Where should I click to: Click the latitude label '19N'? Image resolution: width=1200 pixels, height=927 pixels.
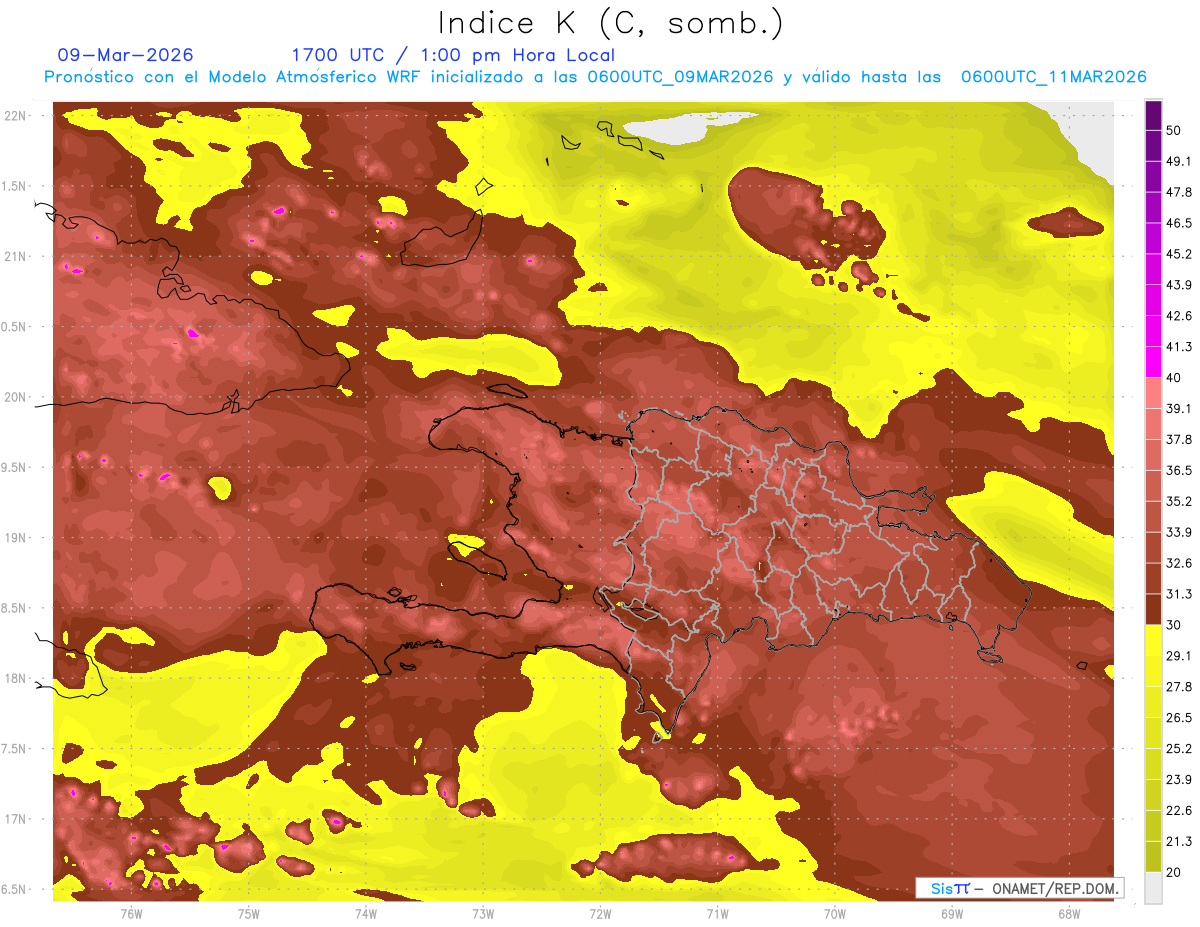tap(15, 538)
